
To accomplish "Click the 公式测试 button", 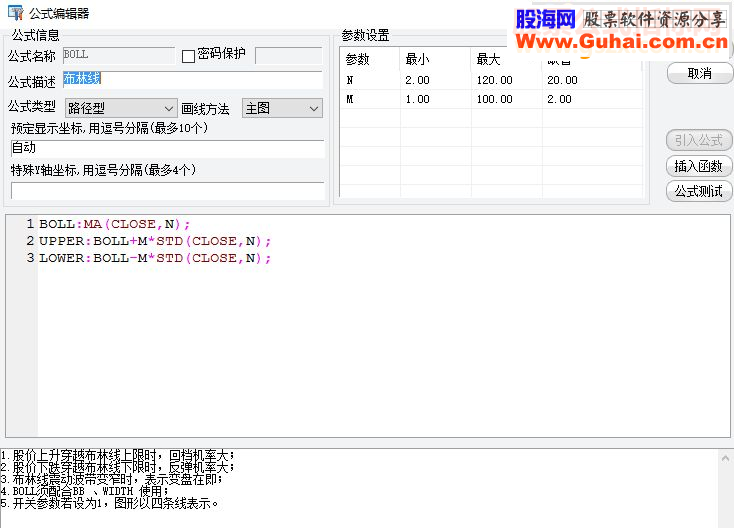I will click(x=699, y=191).
